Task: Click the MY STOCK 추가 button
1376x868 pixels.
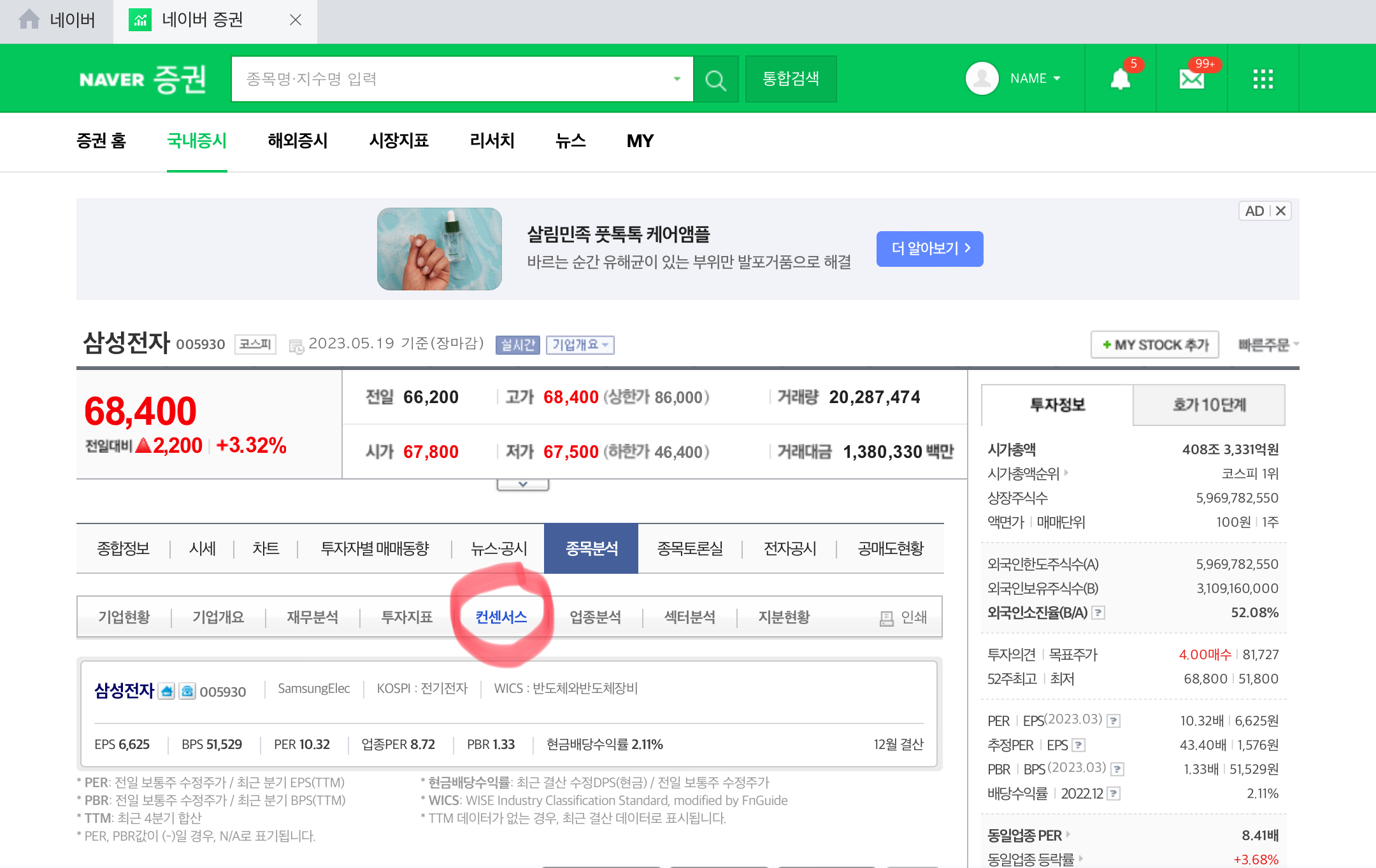Action: tap(1154, 345)
